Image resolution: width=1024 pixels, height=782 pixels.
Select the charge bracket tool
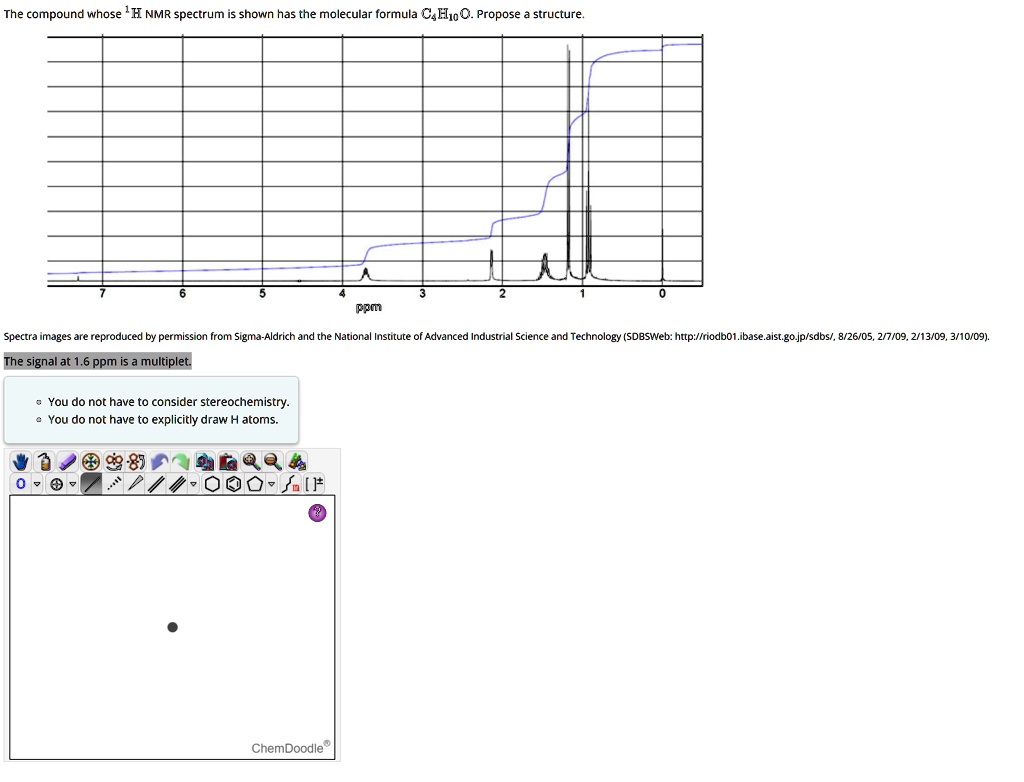(x=315, y=484)
